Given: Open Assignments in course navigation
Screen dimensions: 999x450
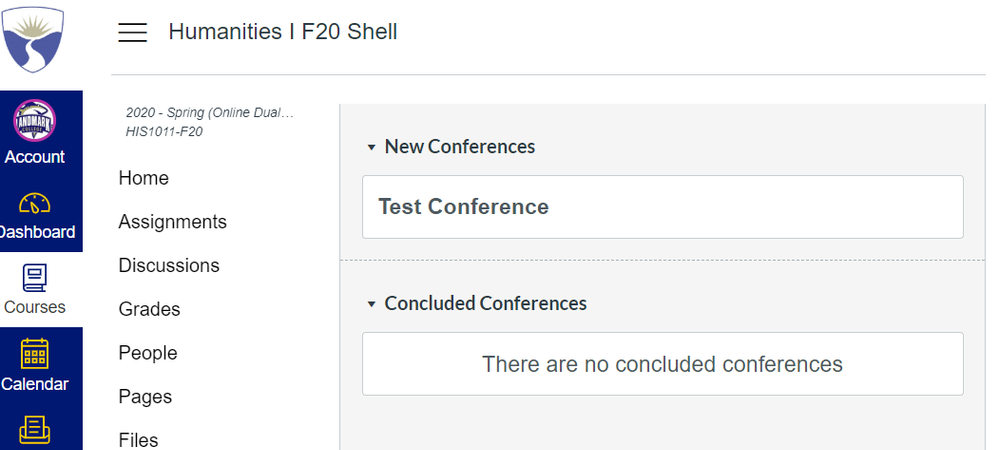Looking at the screenshot, I should 172,222.
